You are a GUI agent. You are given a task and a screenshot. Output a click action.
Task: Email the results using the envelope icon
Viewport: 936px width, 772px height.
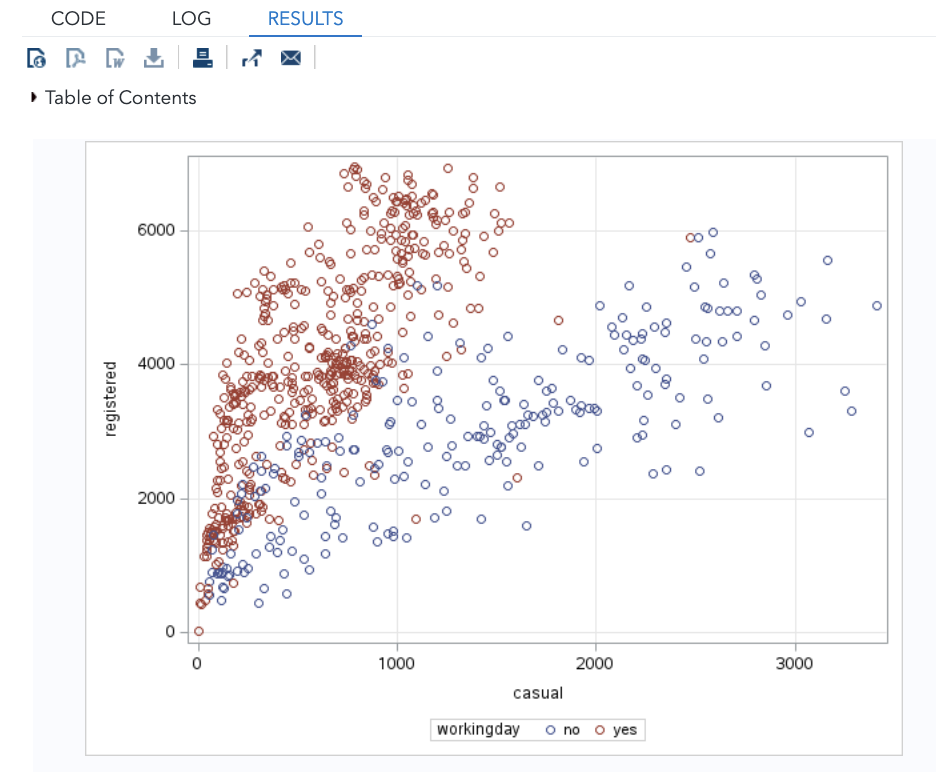(x=290, y=58)
